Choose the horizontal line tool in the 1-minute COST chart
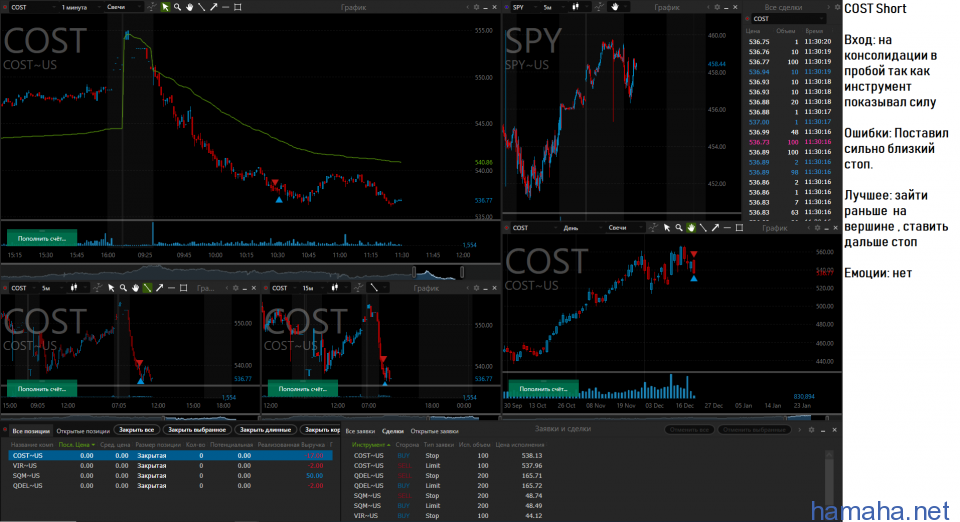960x522 pixels. tap(226, 7)
